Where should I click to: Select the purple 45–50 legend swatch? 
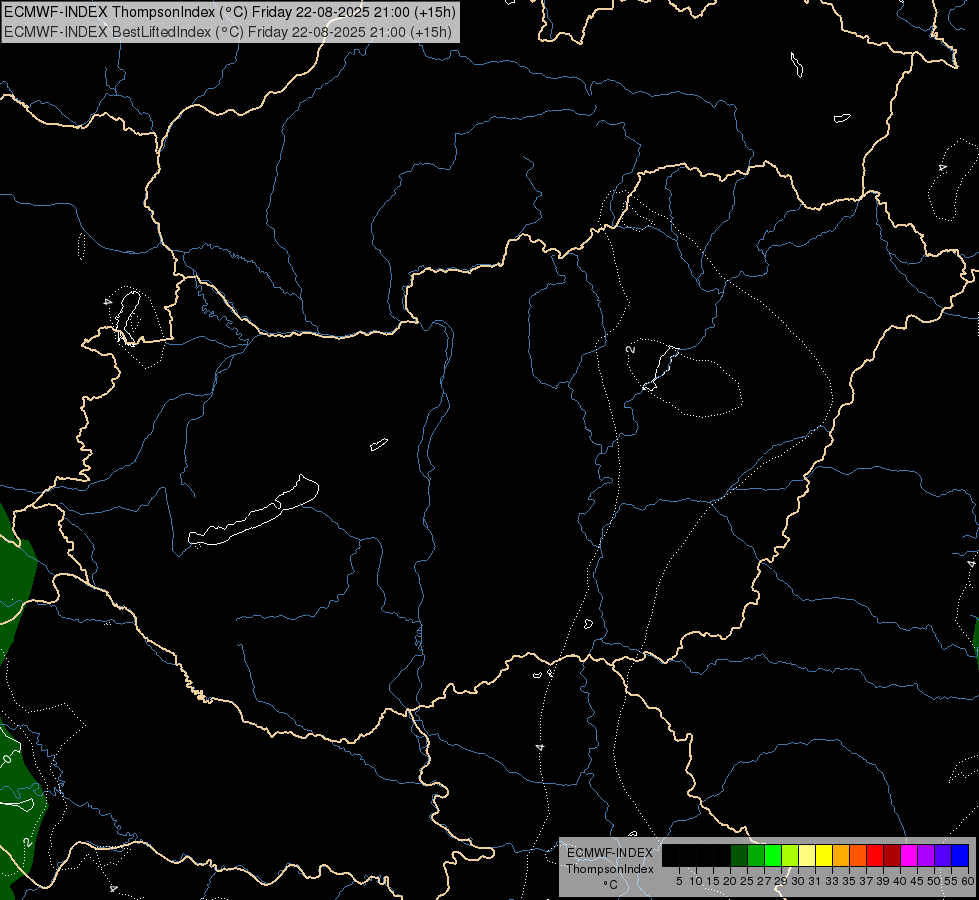pyautogui.click(x=927, y=855)
